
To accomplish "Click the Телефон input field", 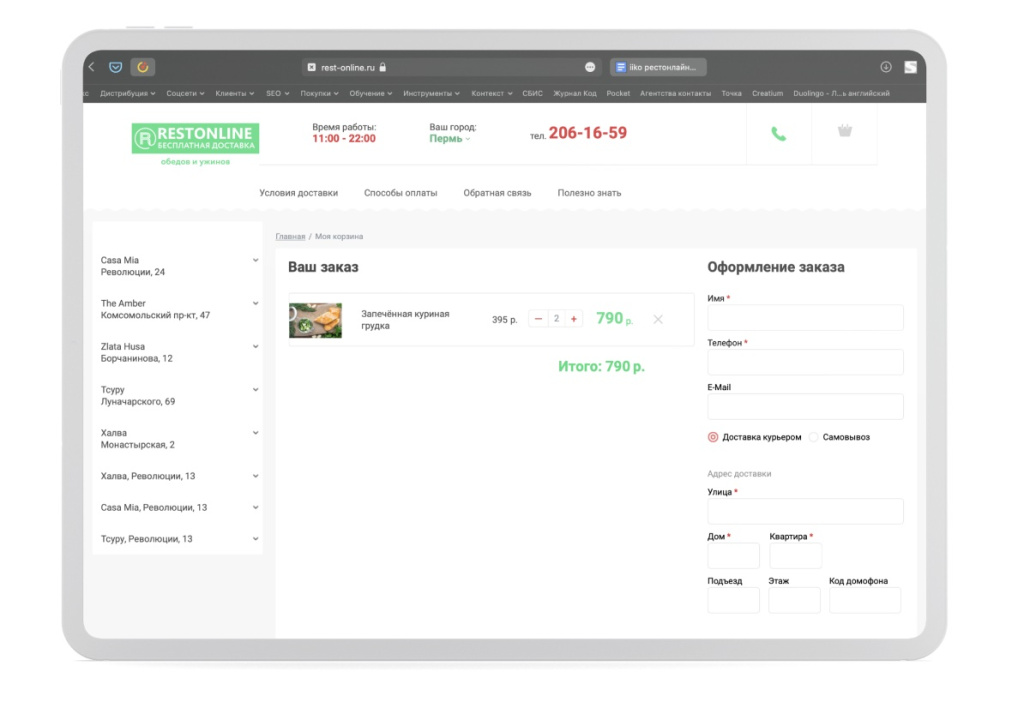I will 805,362.
